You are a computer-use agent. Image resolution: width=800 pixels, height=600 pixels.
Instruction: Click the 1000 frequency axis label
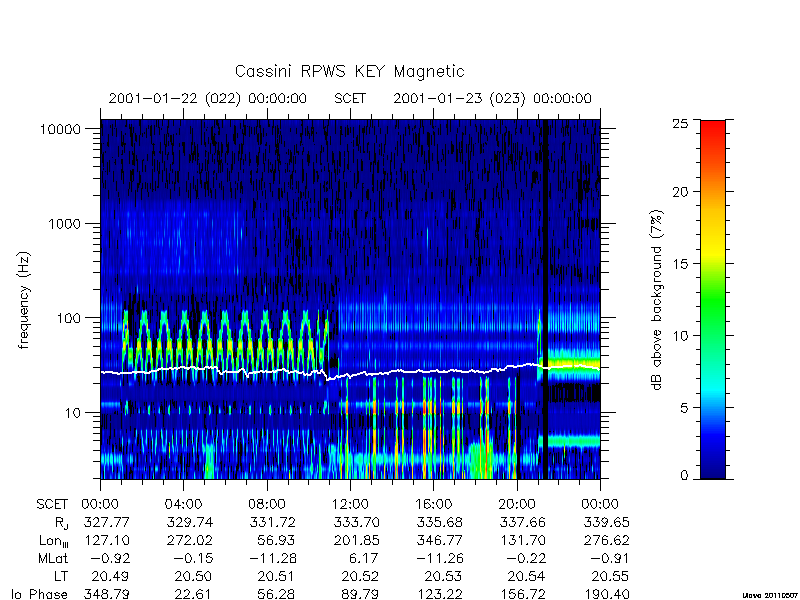(x=65, y=223)
